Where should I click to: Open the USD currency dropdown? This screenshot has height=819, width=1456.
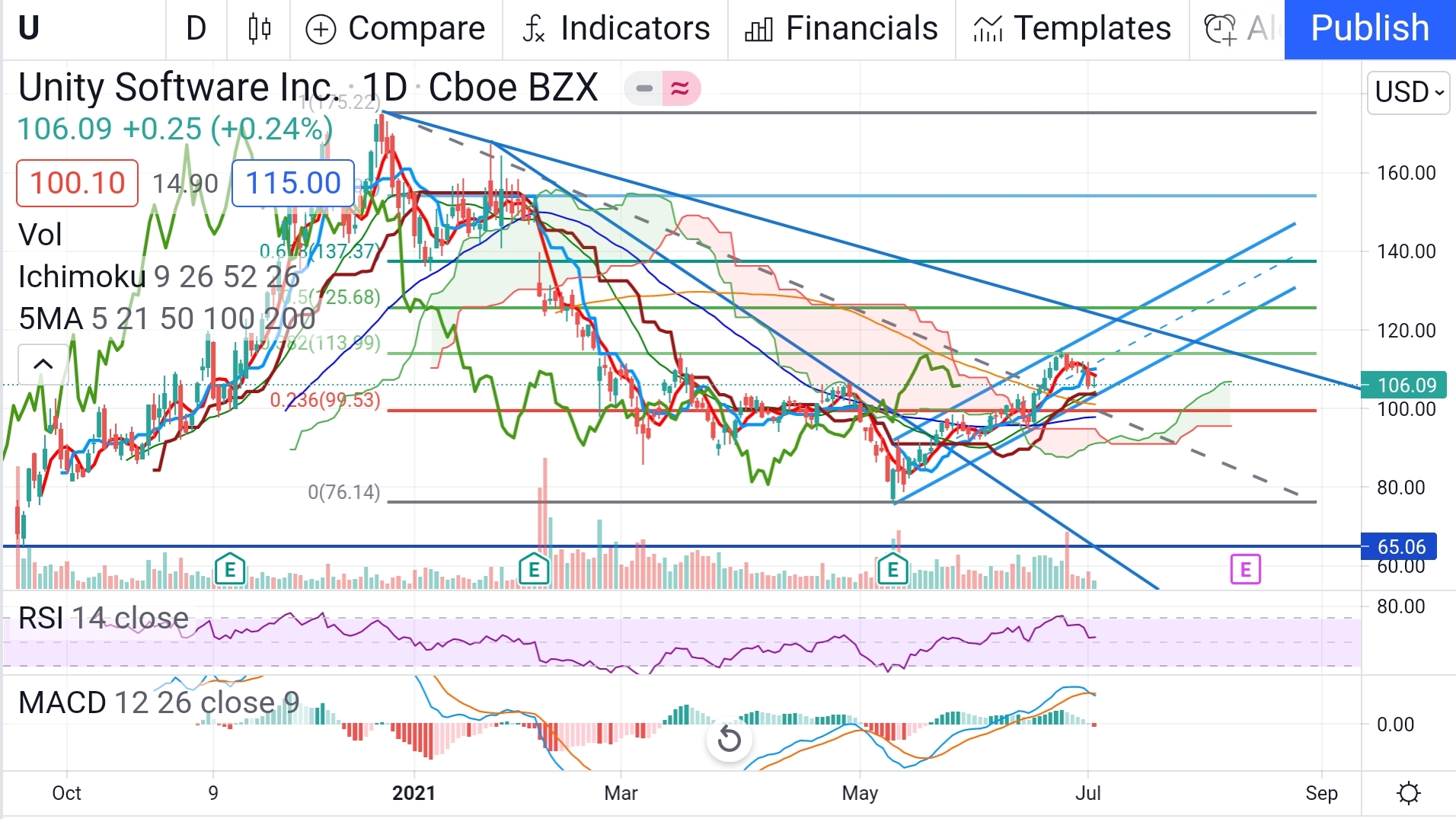(1409, 92)
